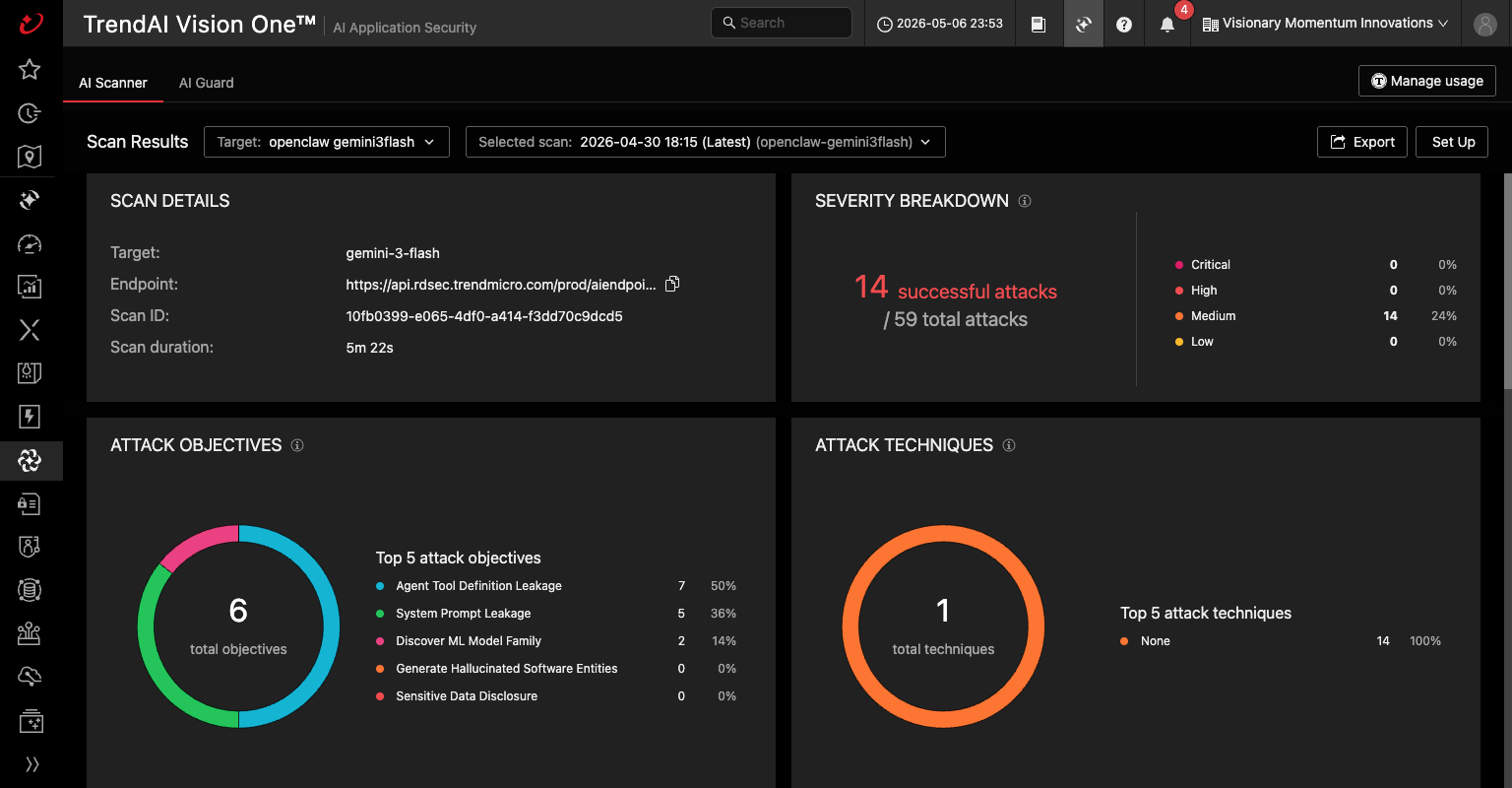Click the 'Top 5 attack techniques' heading

pos(1206,613)
